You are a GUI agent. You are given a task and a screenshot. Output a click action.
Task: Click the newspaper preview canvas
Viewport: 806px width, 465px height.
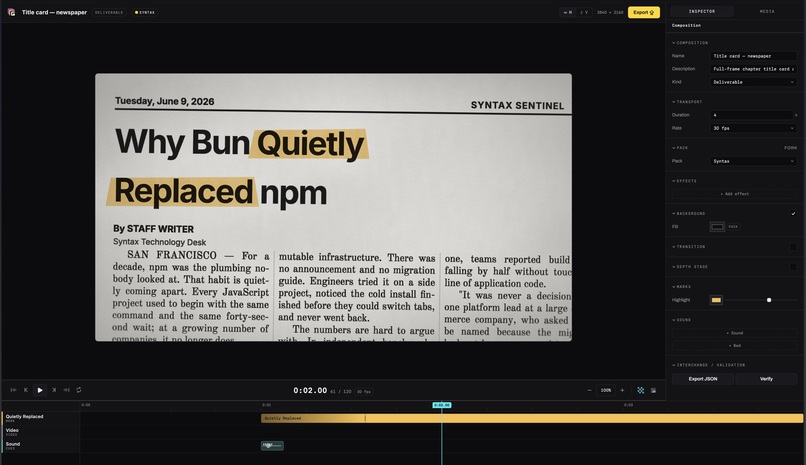(x=333, y=207)
